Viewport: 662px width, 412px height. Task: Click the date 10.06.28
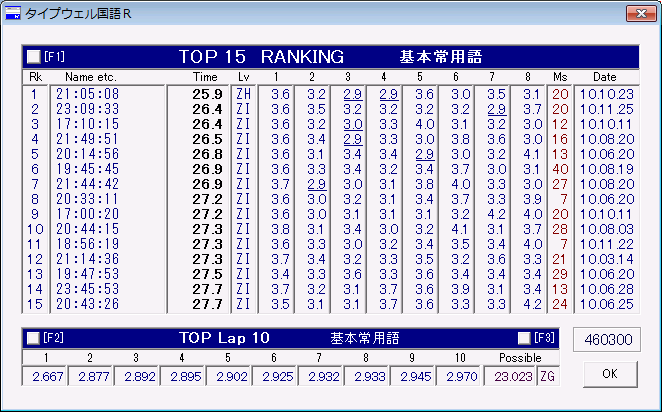[x=607, y=289]
